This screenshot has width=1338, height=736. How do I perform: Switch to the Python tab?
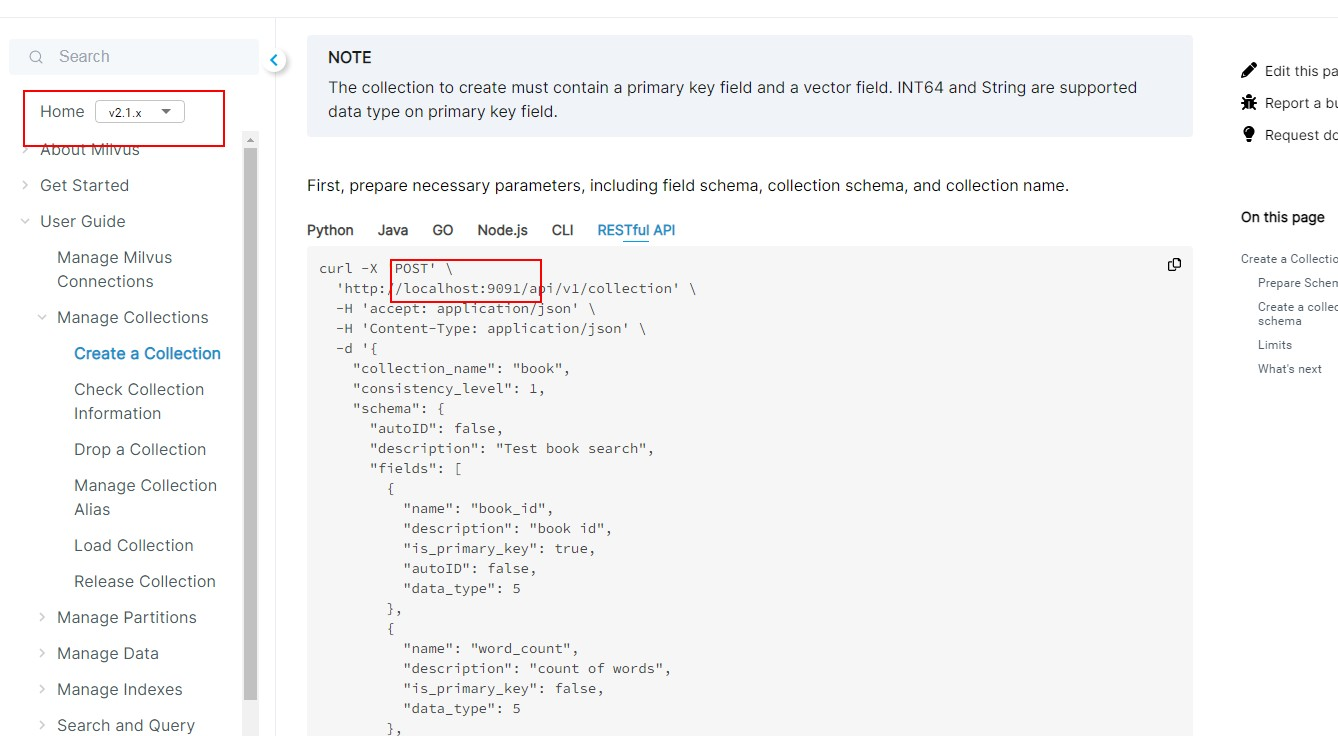point(330,230)
